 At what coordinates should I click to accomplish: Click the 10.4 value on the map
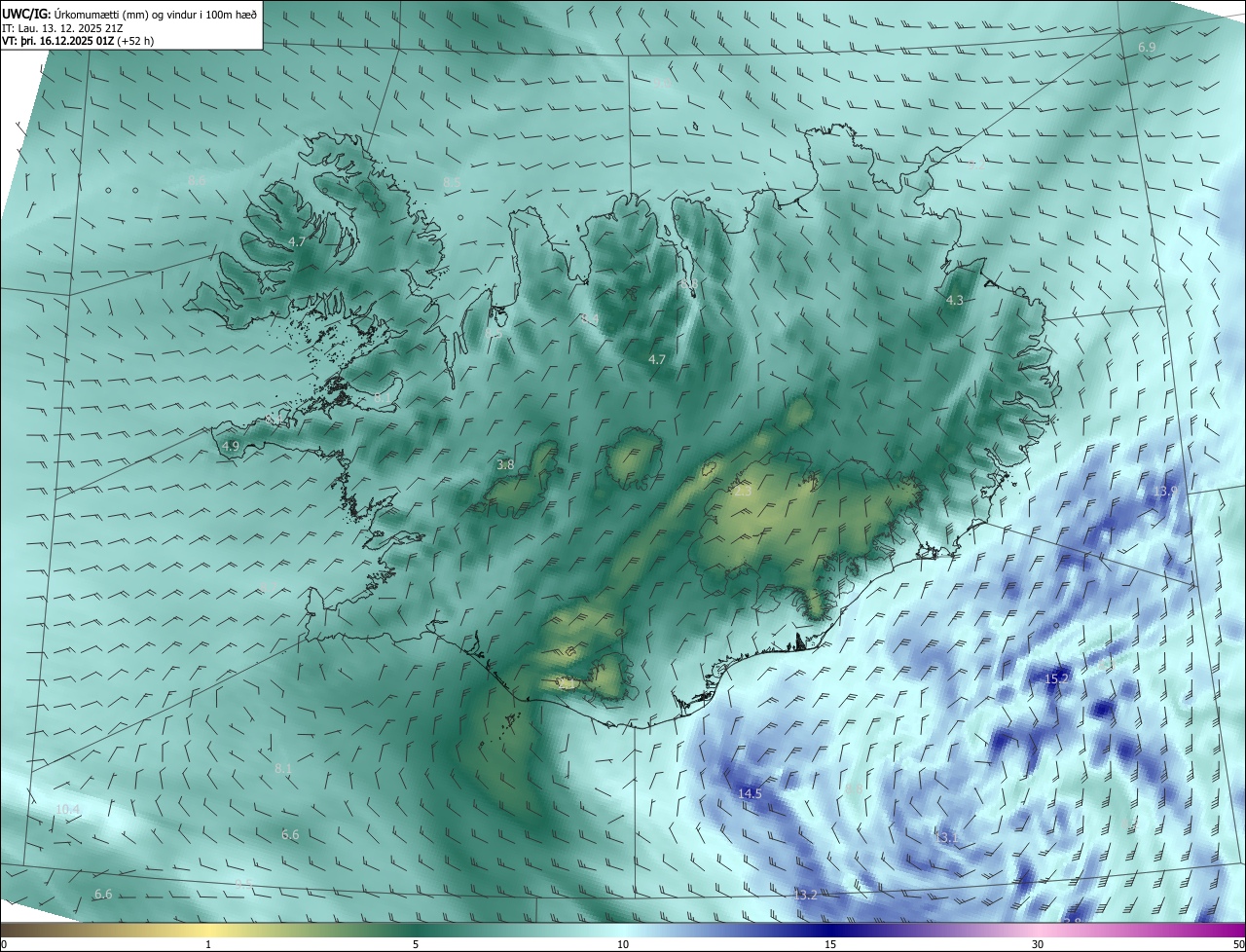coord(68,809)
